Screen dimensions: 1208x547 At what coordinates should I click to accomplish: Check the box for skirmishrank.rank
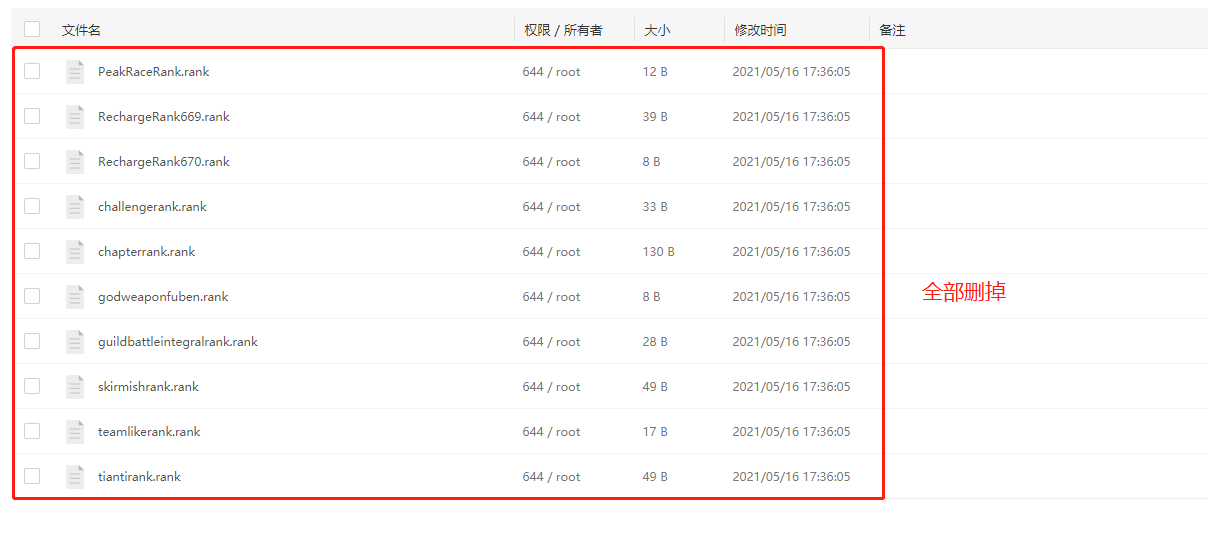(x=32, y=387)
